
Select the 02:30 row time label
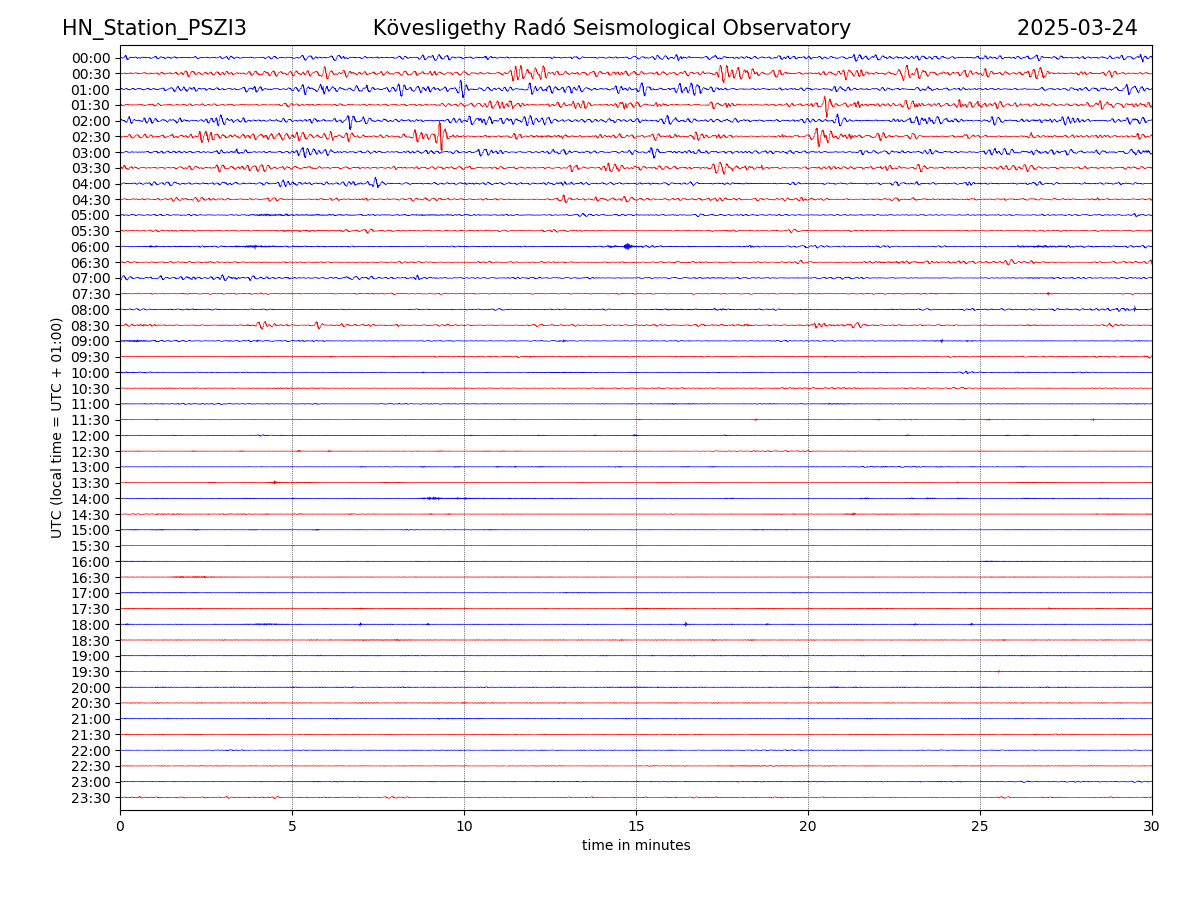[91, 137]
